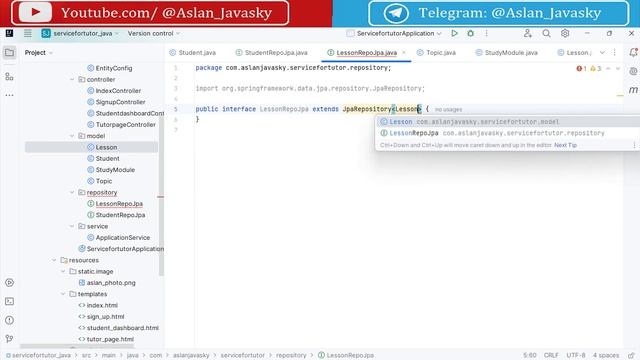Run ServicefortutorApplication with play icon

(x=454, y=33)
